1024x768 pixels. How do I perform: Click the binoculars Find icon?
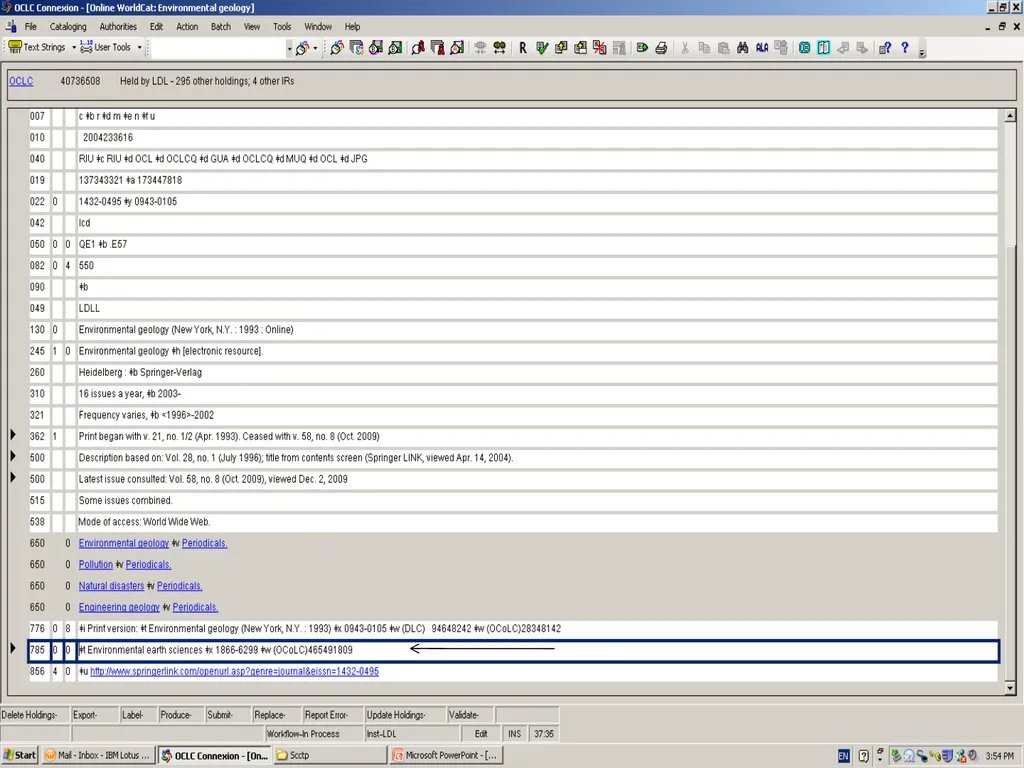coord(743,48)
